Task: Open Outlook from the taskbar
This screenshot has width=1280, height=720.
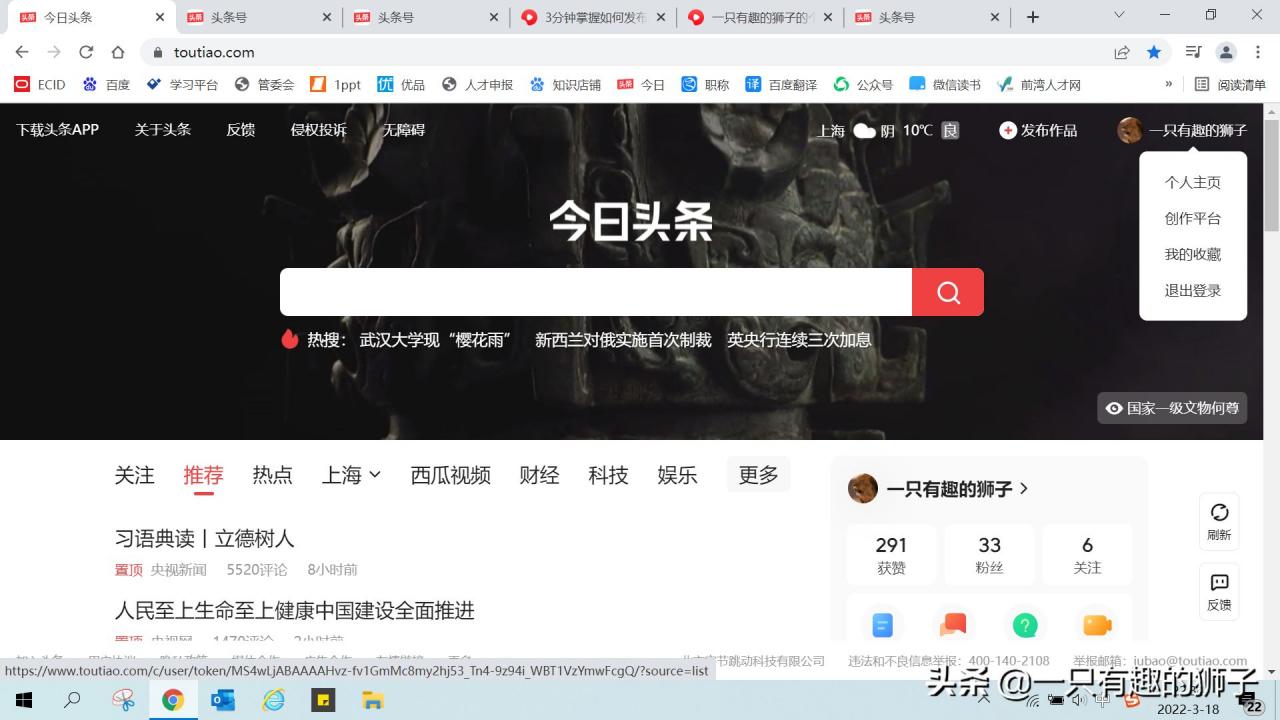Action: pos(223,700)
